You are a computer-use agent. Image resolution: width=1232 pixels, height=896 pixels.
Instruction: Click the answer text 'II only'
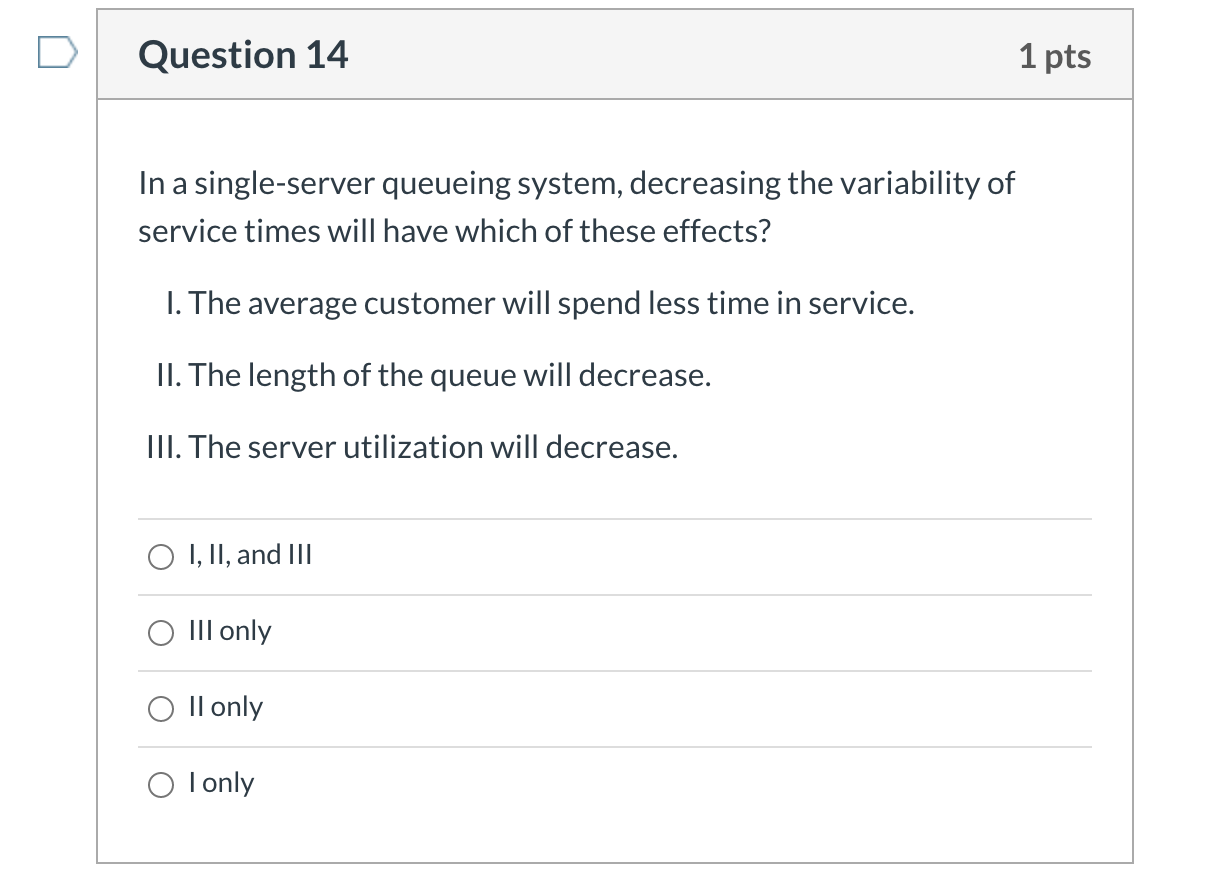pos(225,707)
